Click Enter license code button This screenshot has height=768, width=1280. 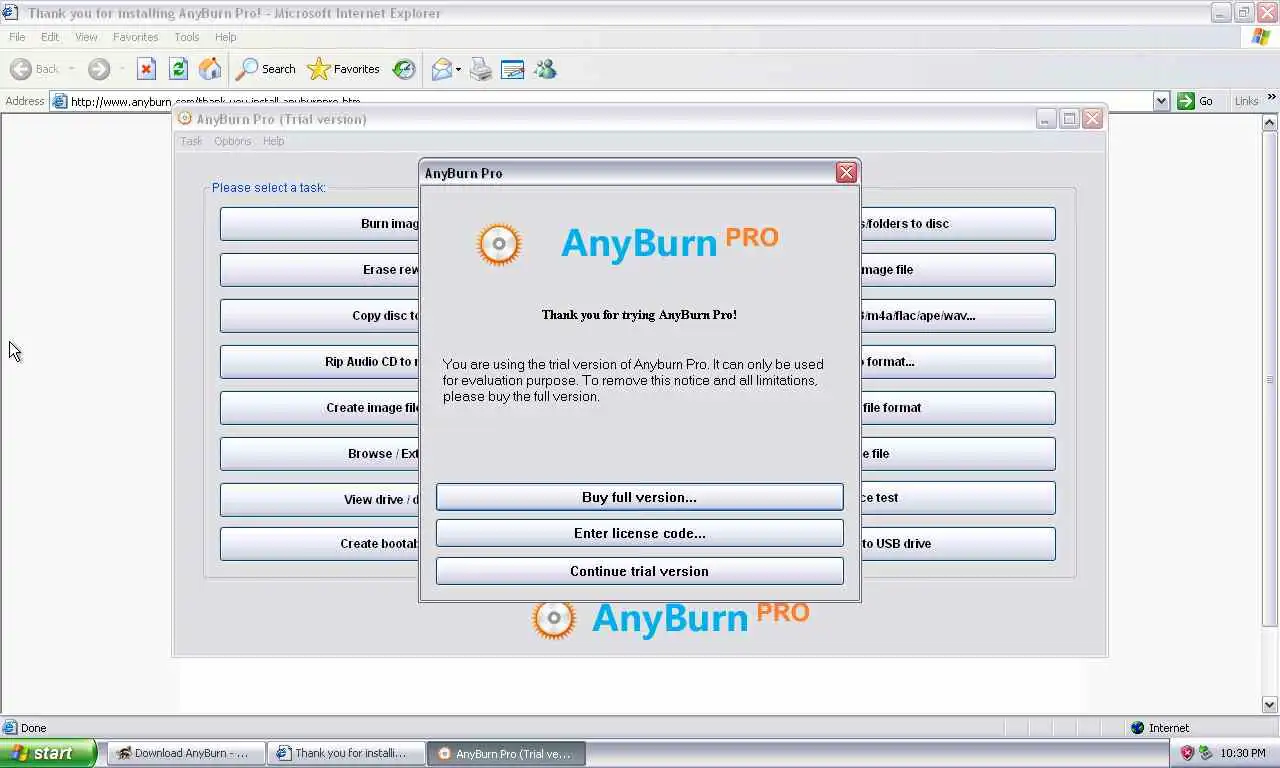tap(640, 533)
